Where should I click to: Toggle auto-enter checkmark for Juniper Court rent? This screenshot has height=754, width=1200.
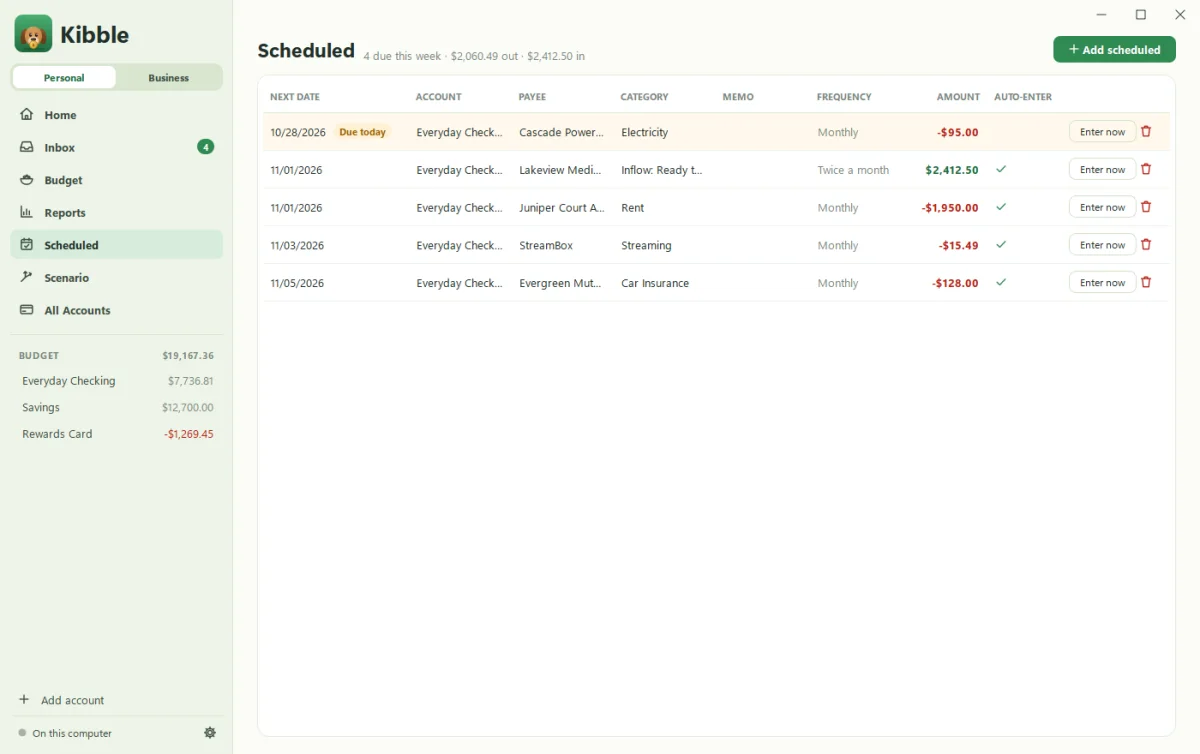pyautogui.click(x=1001, y=207)
